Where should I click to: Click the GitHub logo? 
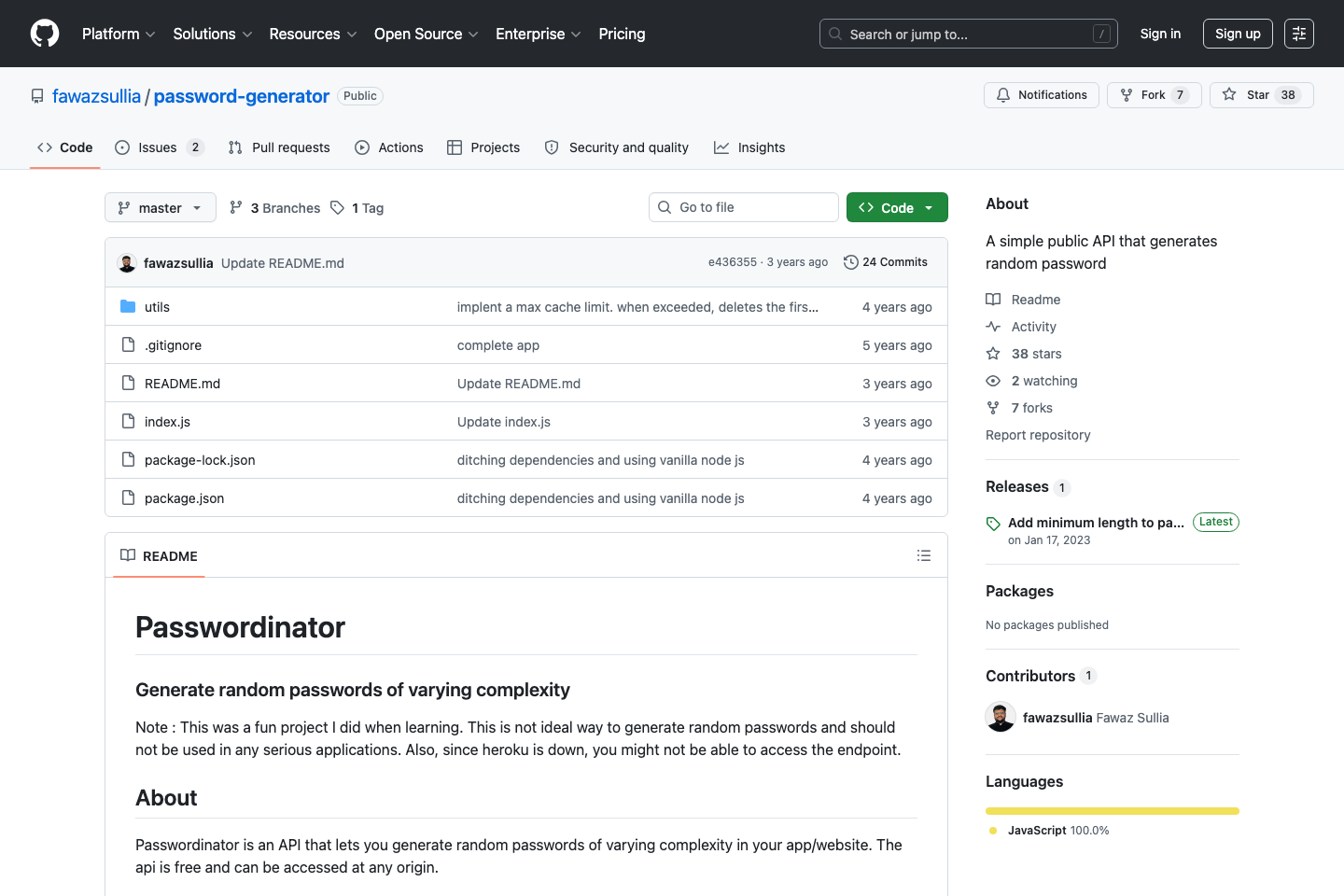(x=44, y=34)
